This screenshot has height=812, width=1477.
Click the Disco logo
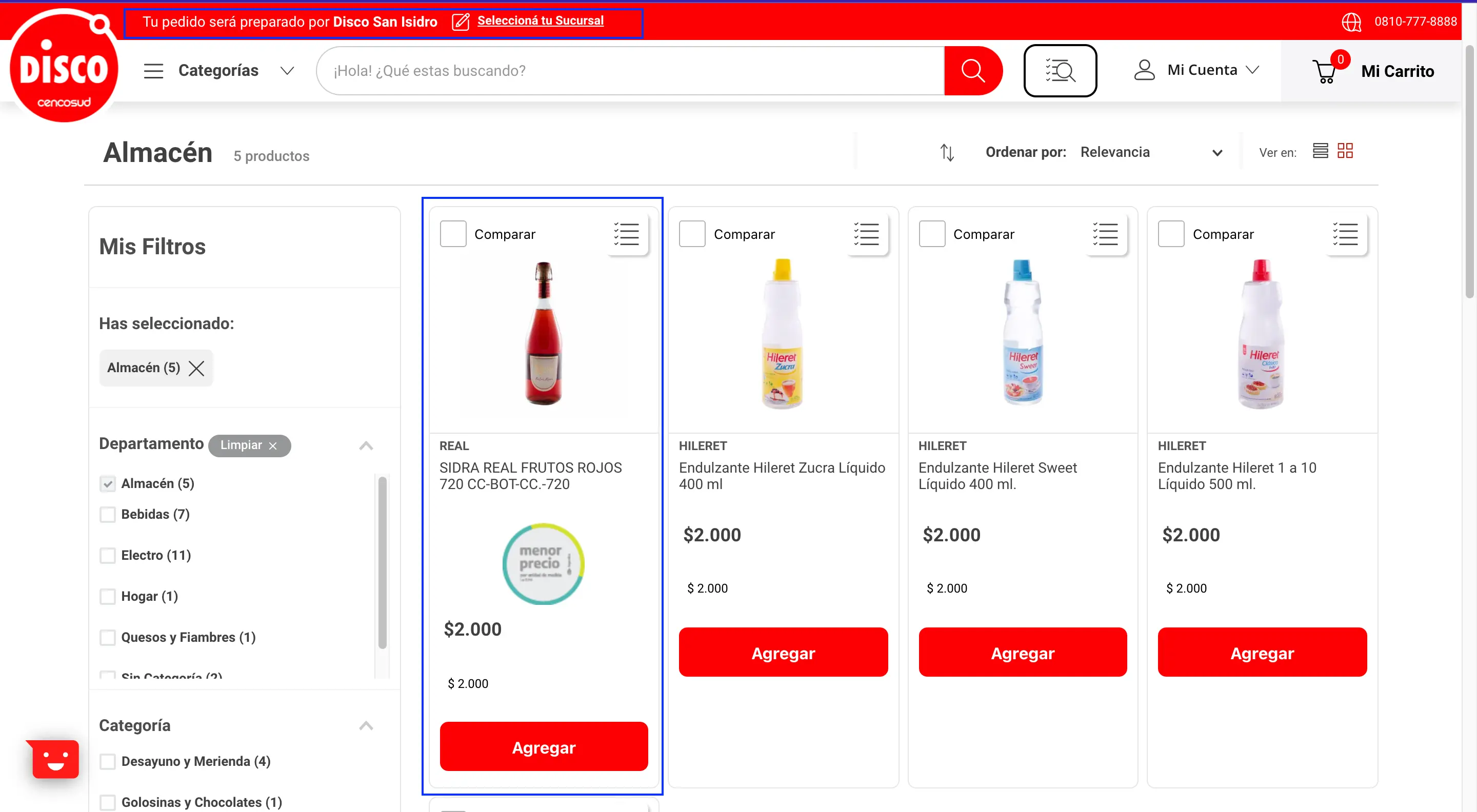64,67
